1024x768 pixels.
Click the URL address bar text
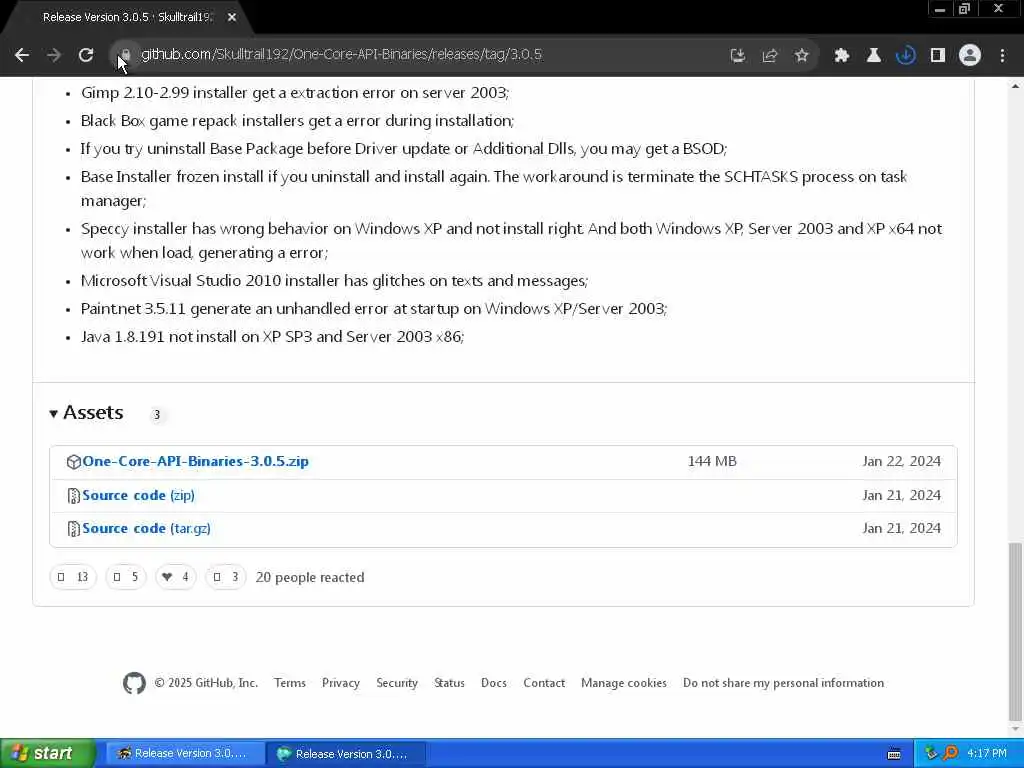click(341, 55)
